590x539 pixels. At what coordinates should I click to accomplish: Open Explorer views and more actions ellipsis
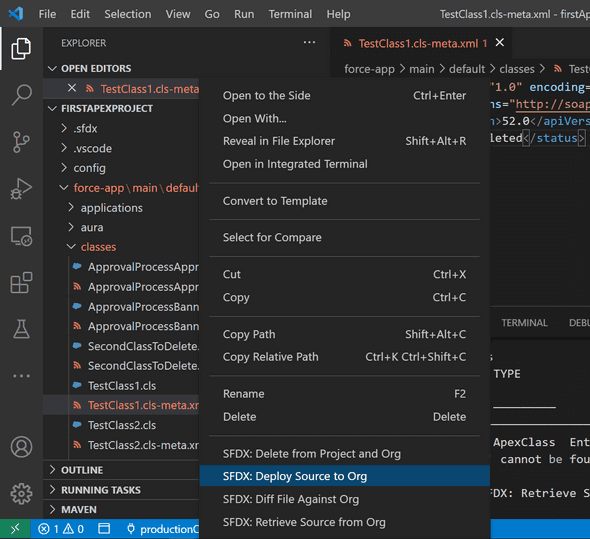[309, 43]
